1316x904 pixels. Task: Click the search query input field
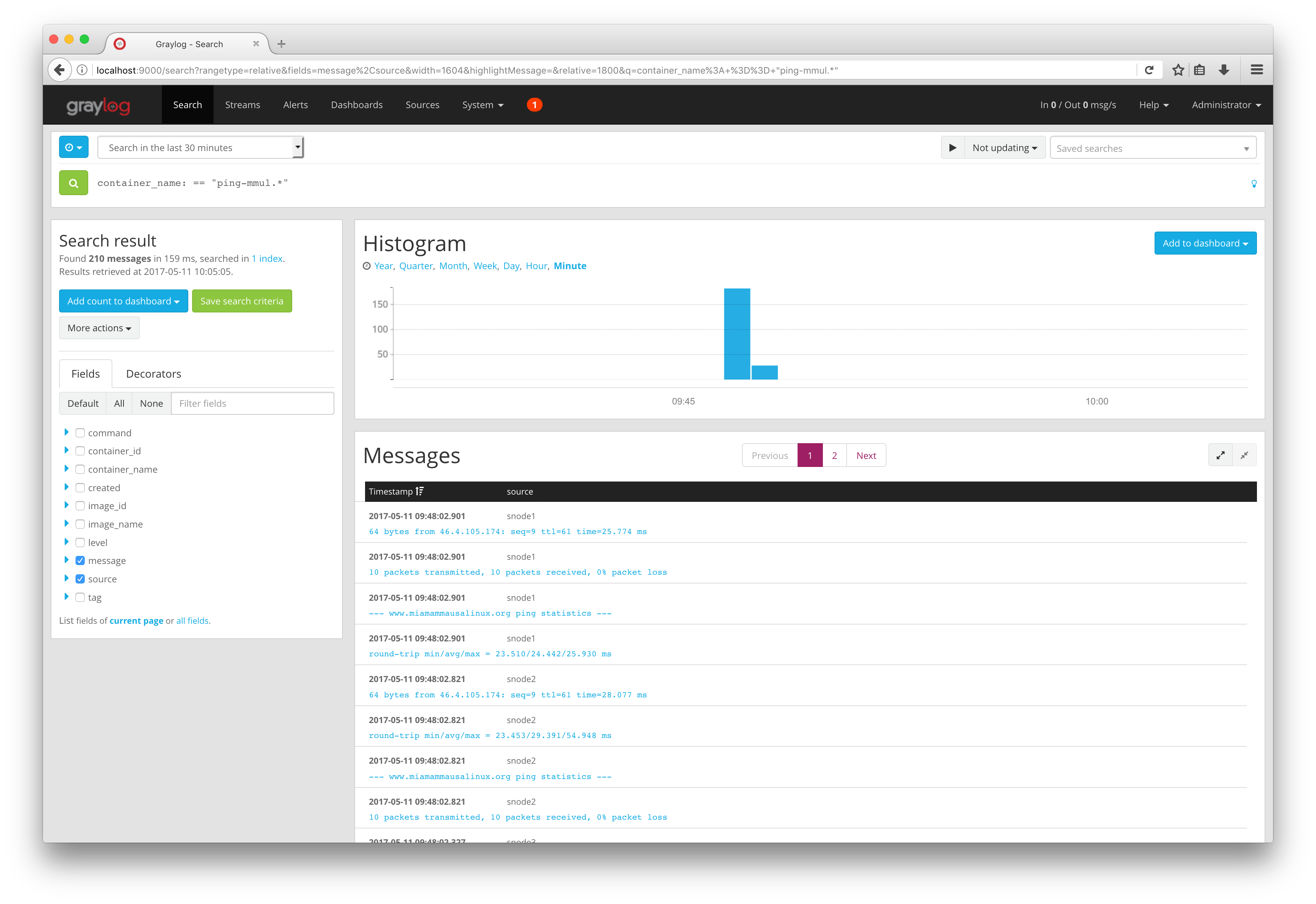point(668,183)
